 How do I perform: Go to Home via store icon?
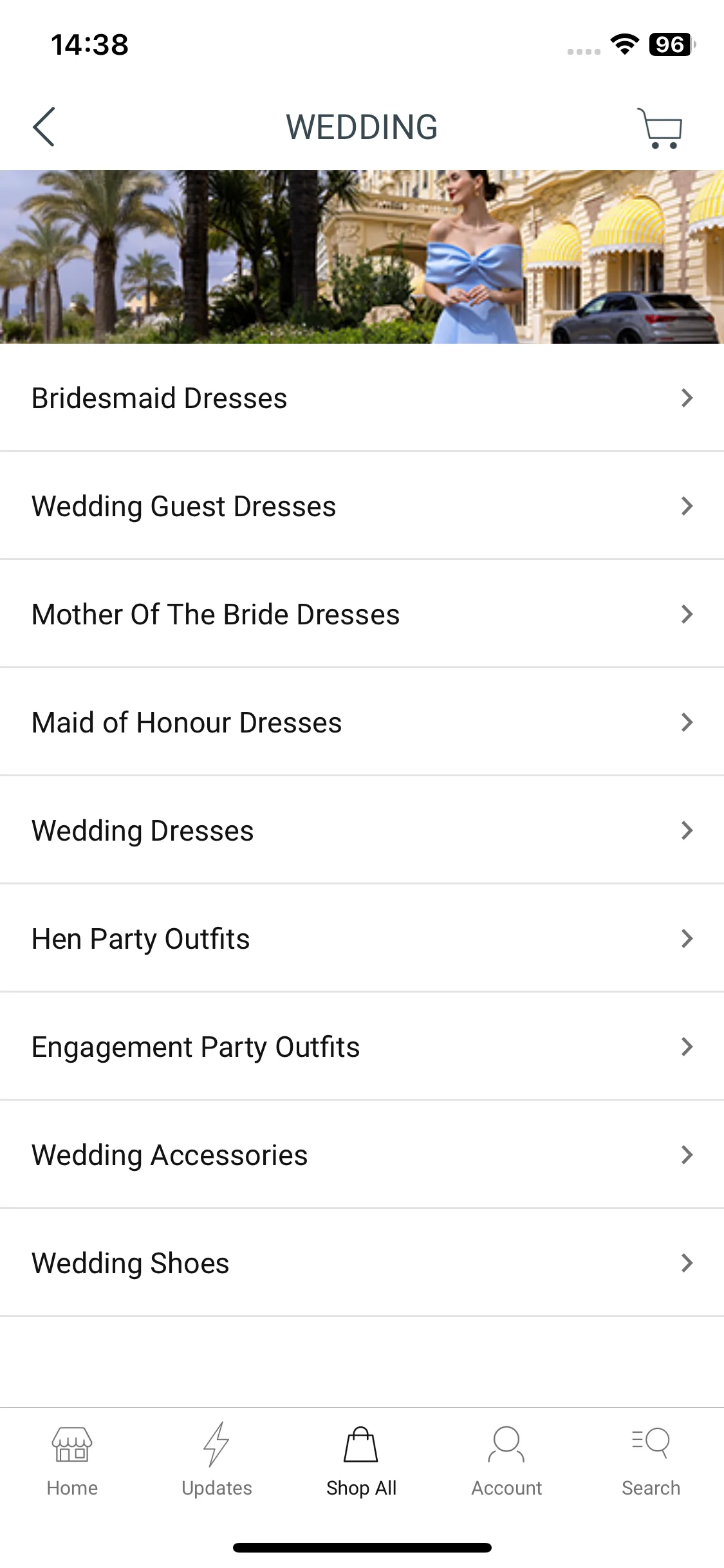72,1444
